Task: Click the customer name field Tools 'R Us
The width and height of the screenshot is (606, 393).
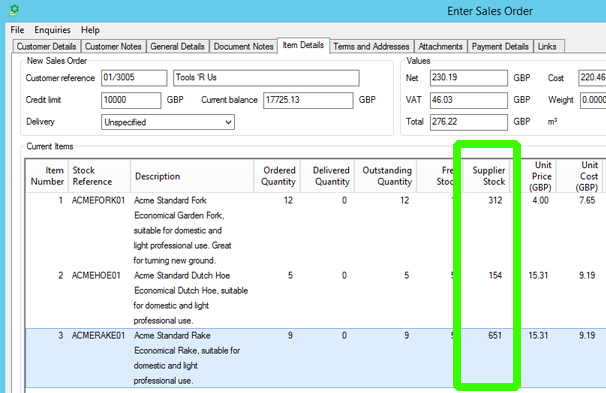Action: coord(266,78)
